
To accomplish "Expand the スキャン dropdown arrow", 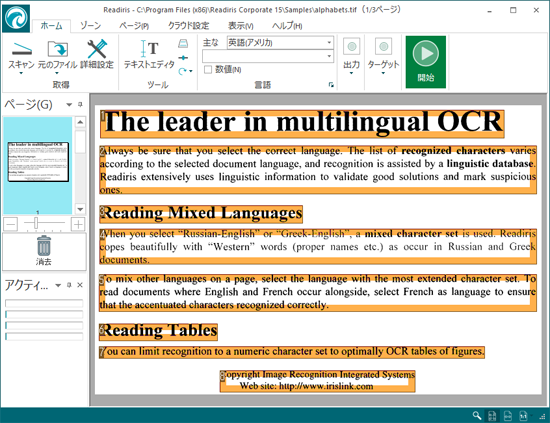I will point(21,73).
